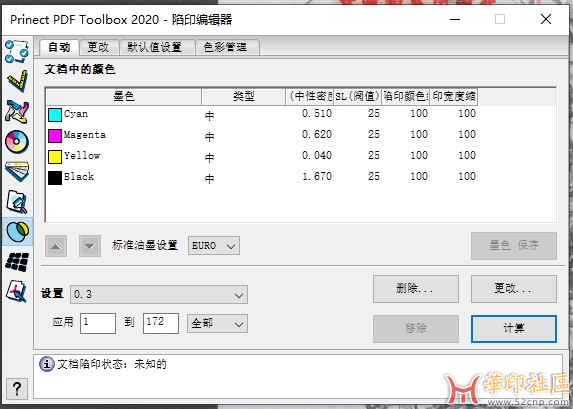Open the 全部 page range dropdown
Image resolution: width=573 pixels, height=409 pixels.
[217, 323]
